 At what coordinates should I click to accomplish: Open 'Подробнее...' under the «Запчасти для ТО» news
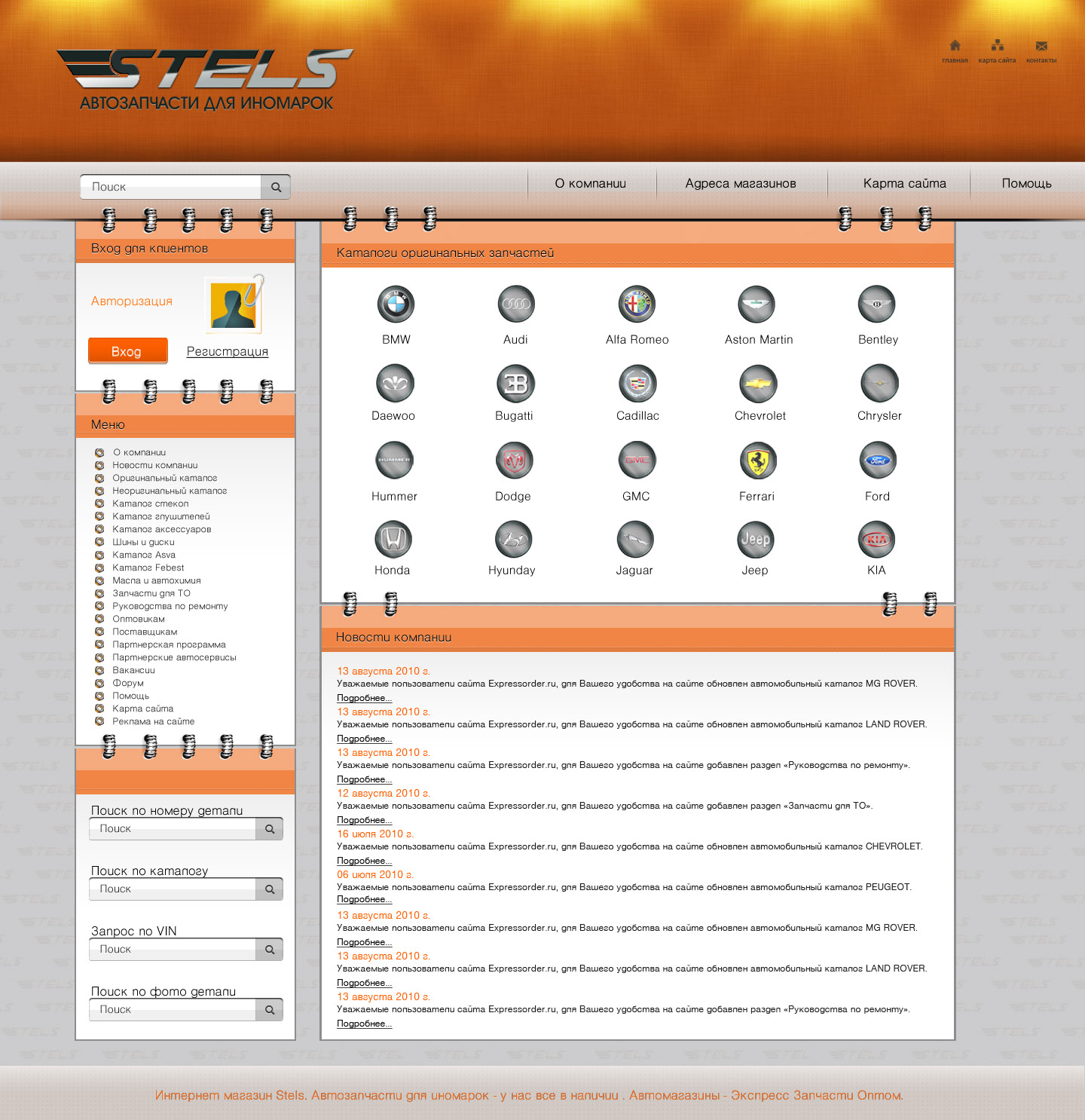tap(365, 820)
